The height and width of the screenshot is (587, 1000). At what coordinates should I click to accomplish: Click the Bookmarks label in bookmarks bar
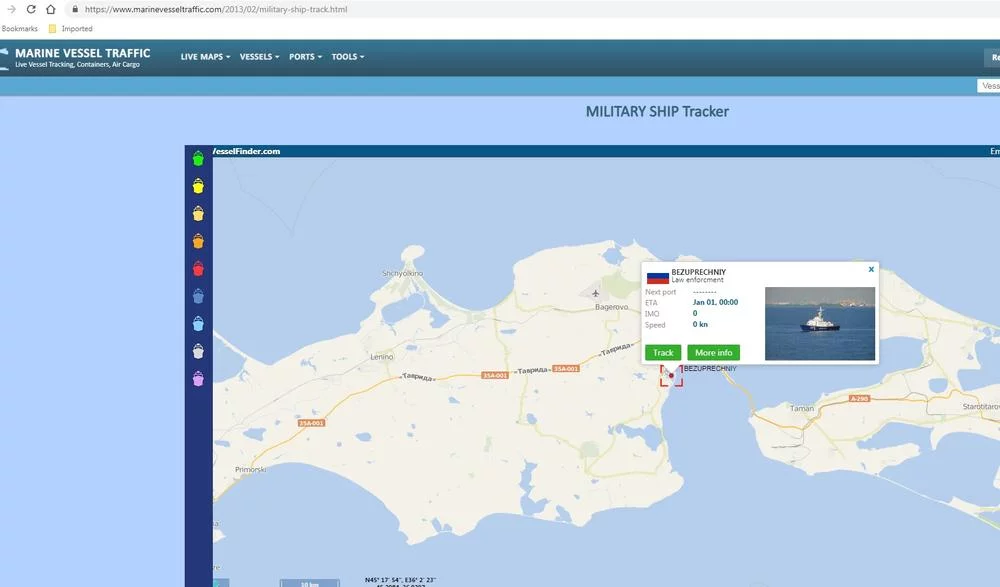tap(19, 29)
